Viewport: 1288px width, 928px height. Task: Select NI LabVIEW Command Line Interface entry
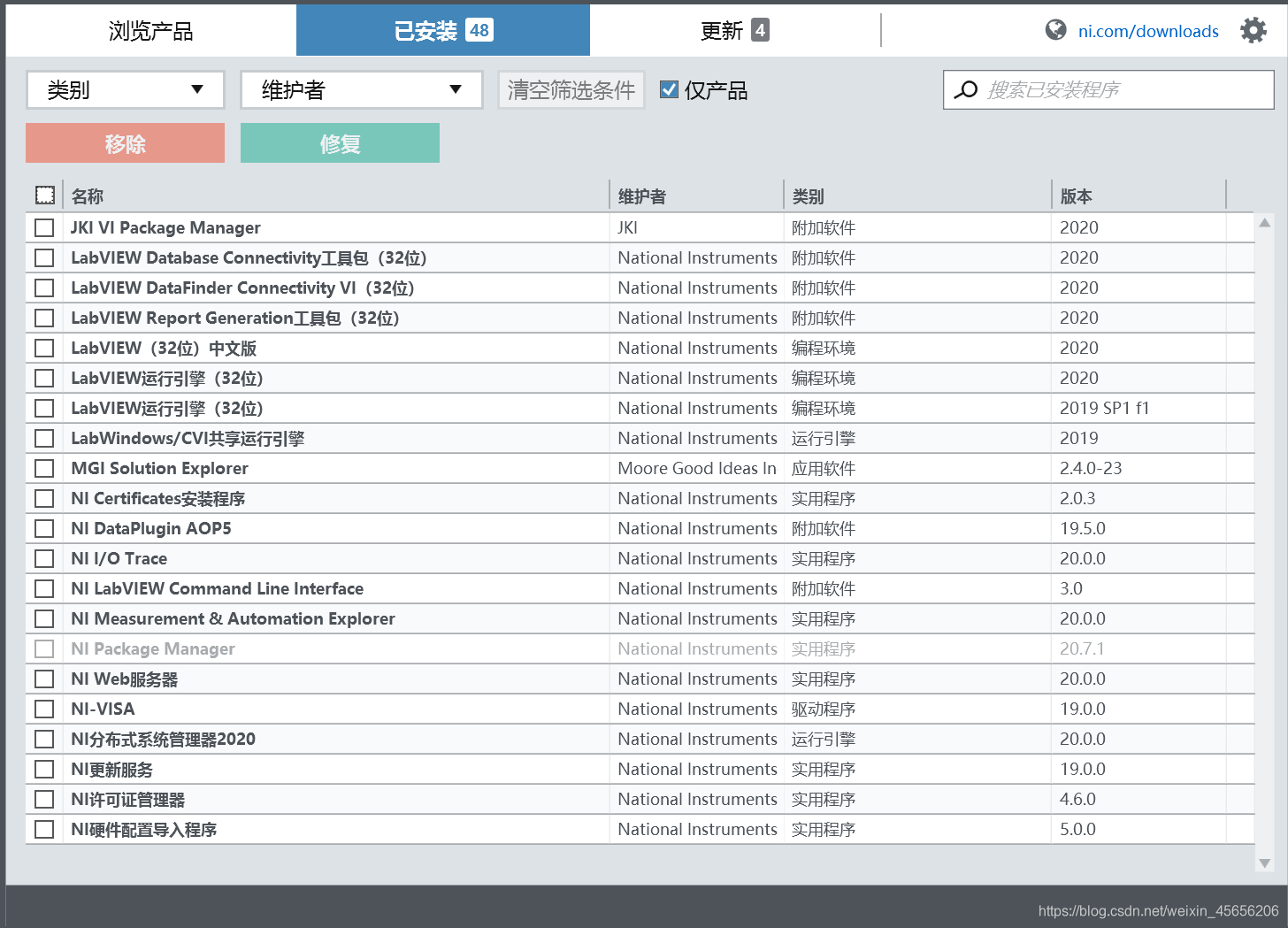tap(218, 588)
